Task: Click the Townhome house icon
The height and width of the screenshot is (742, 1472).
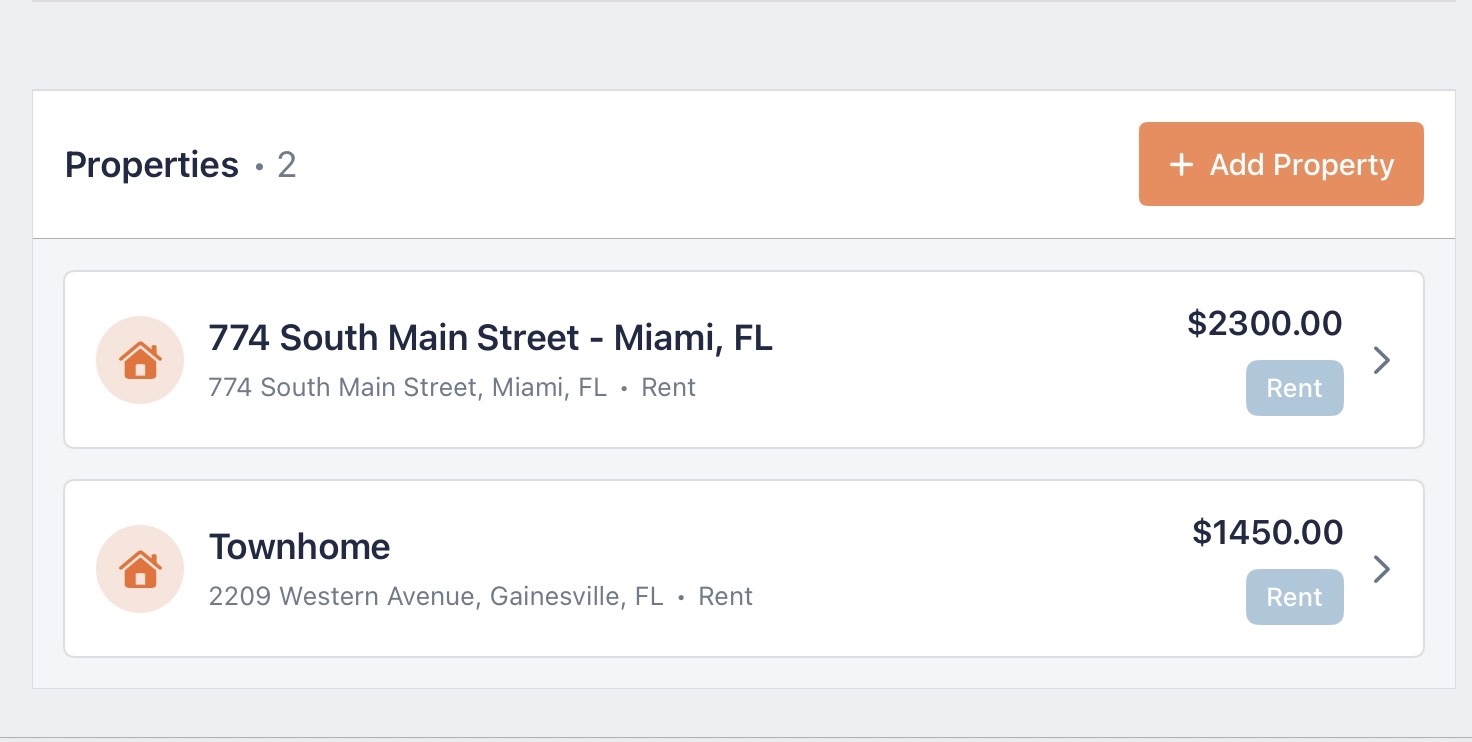Action: (x=140, y=569)
